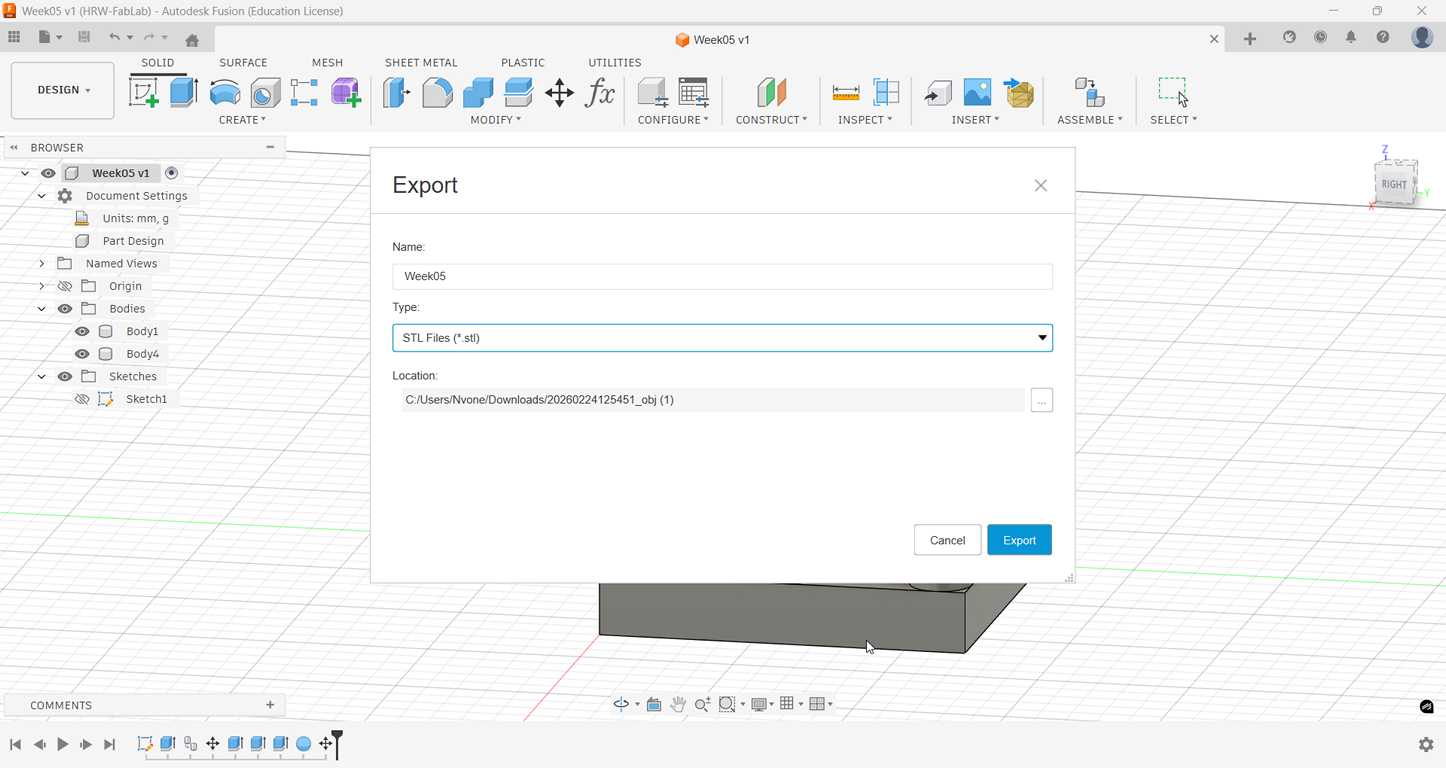Open Change Parameters (fx) tool
The image size is (1446, 768).
coord(600,93)
